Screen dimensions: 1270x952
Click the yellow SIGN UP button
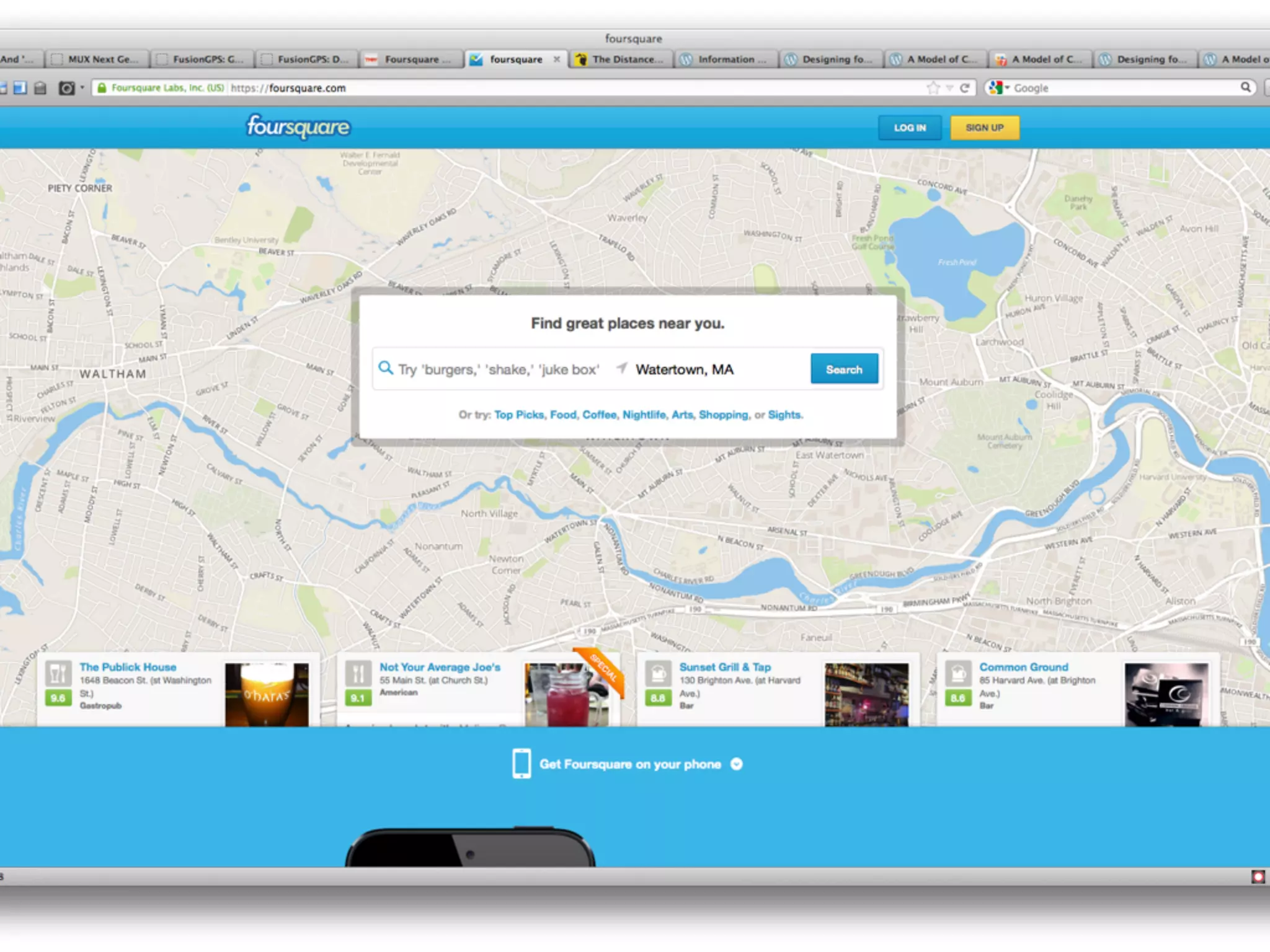[984, 128]
